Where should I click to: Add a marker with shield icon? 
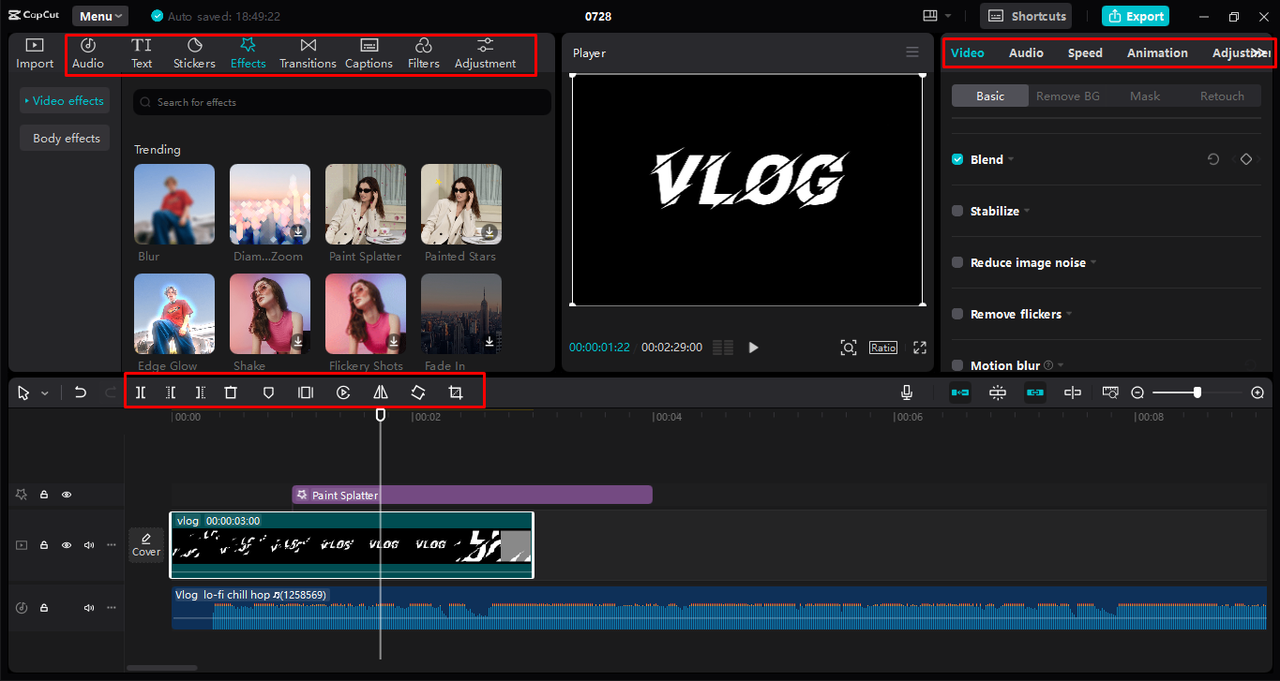[268, 393]
